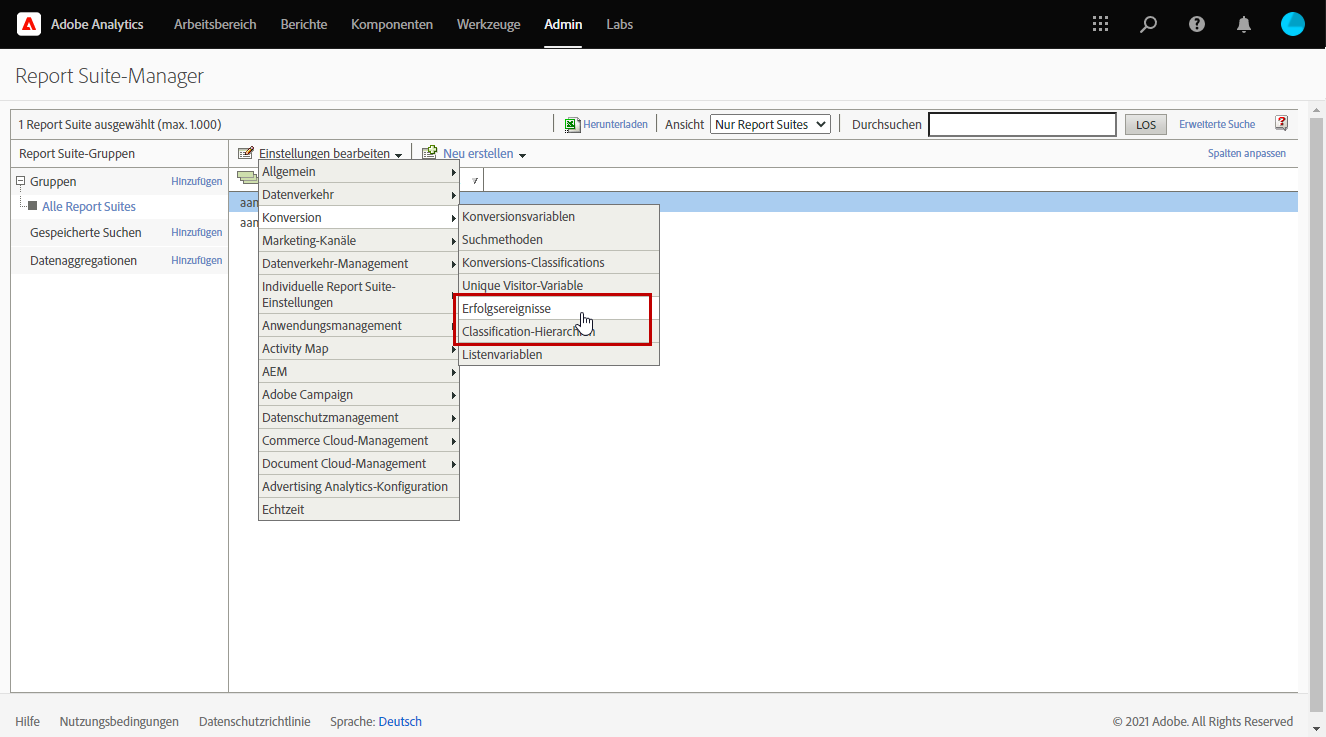
Task: Open the Ansicht dropdown
Action: [770, 124]
